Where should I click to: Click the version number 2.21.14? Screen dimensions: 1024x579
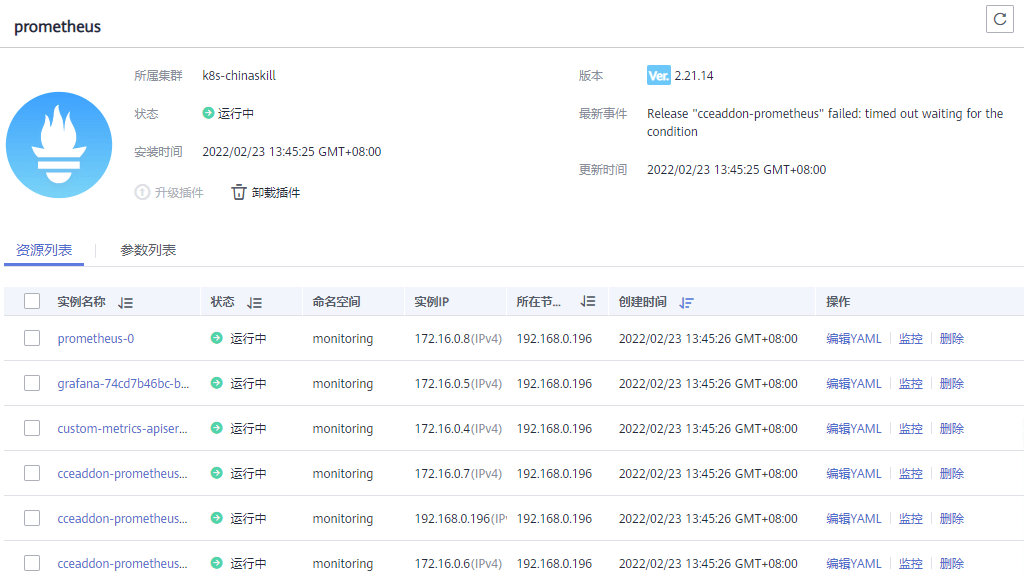coord(694,76)
